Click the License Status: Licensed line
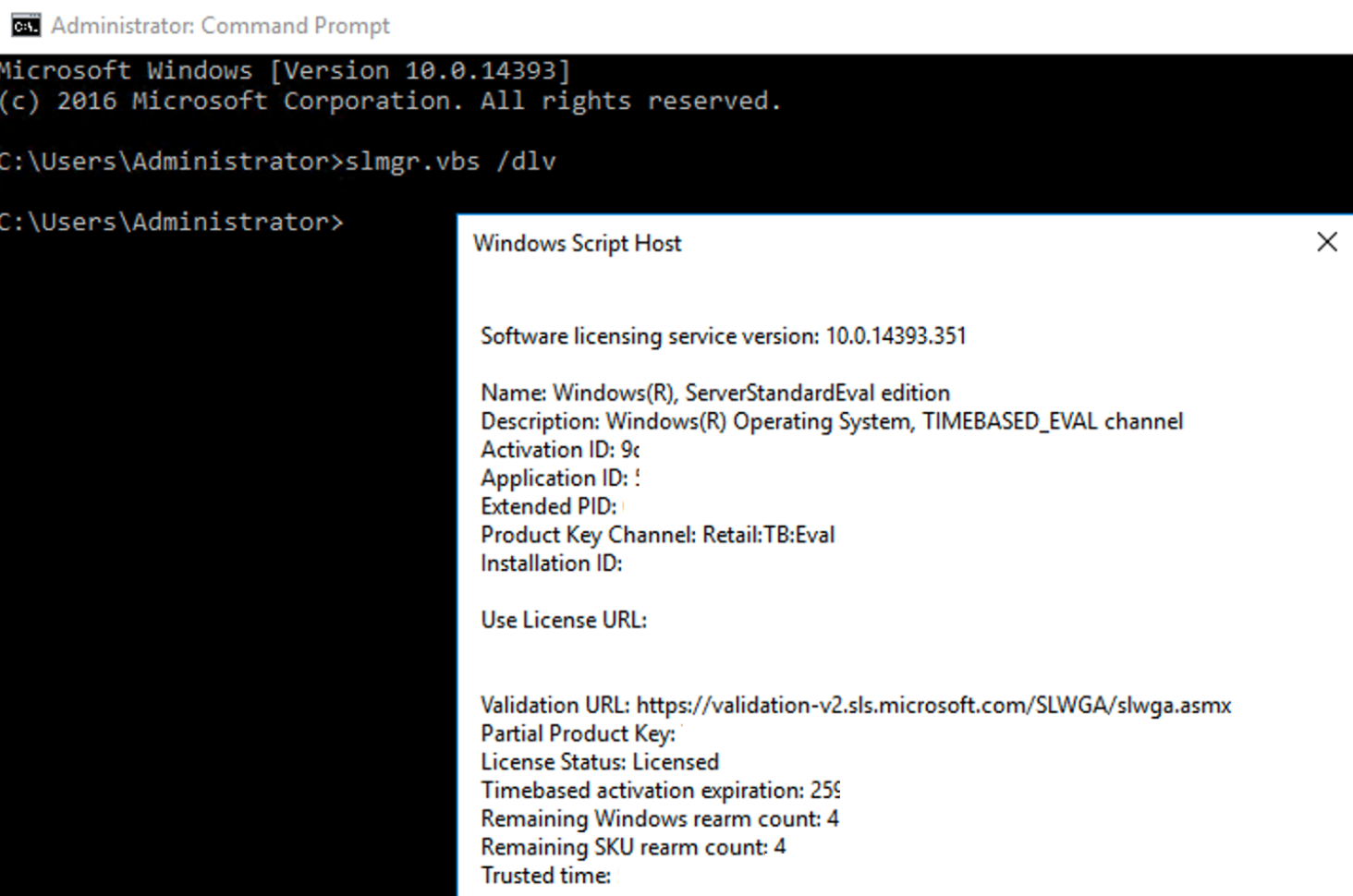 point(600,763)
